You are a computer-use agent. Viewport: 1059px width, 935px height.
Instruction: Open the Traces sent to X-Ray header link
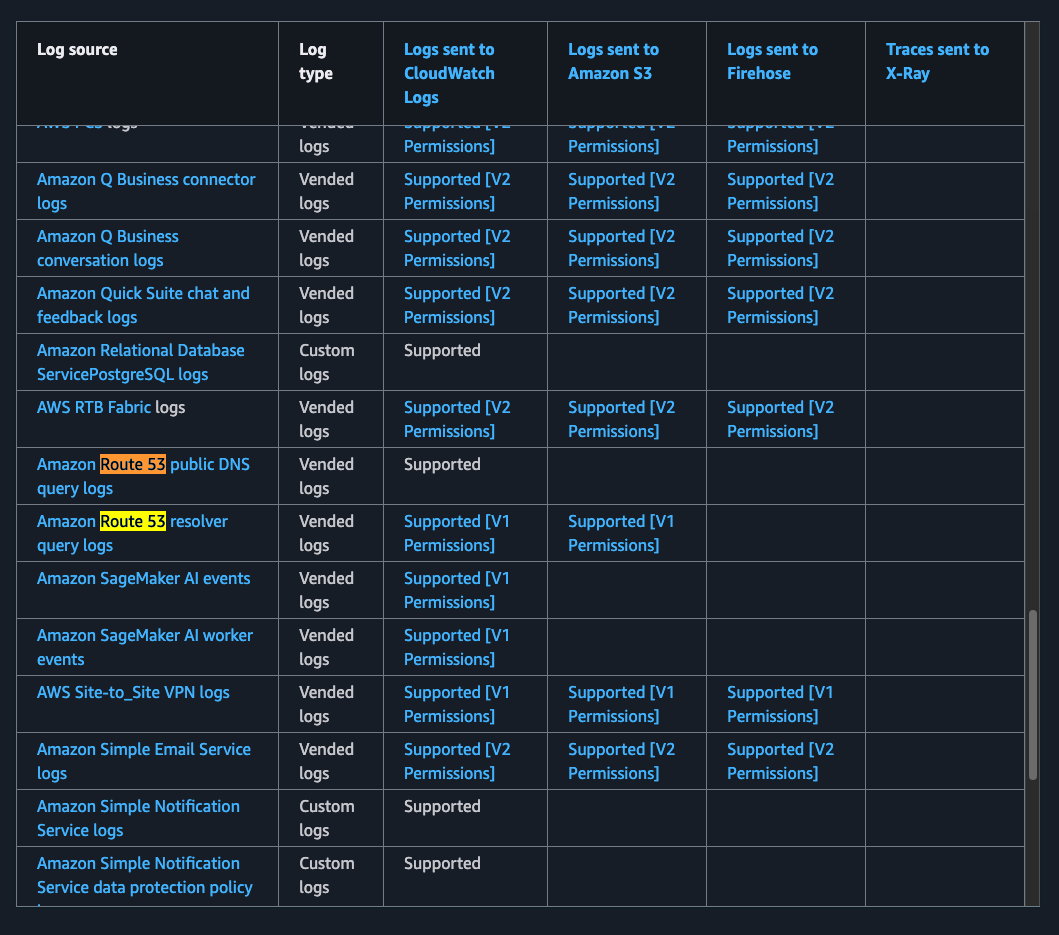click(937, 61)
